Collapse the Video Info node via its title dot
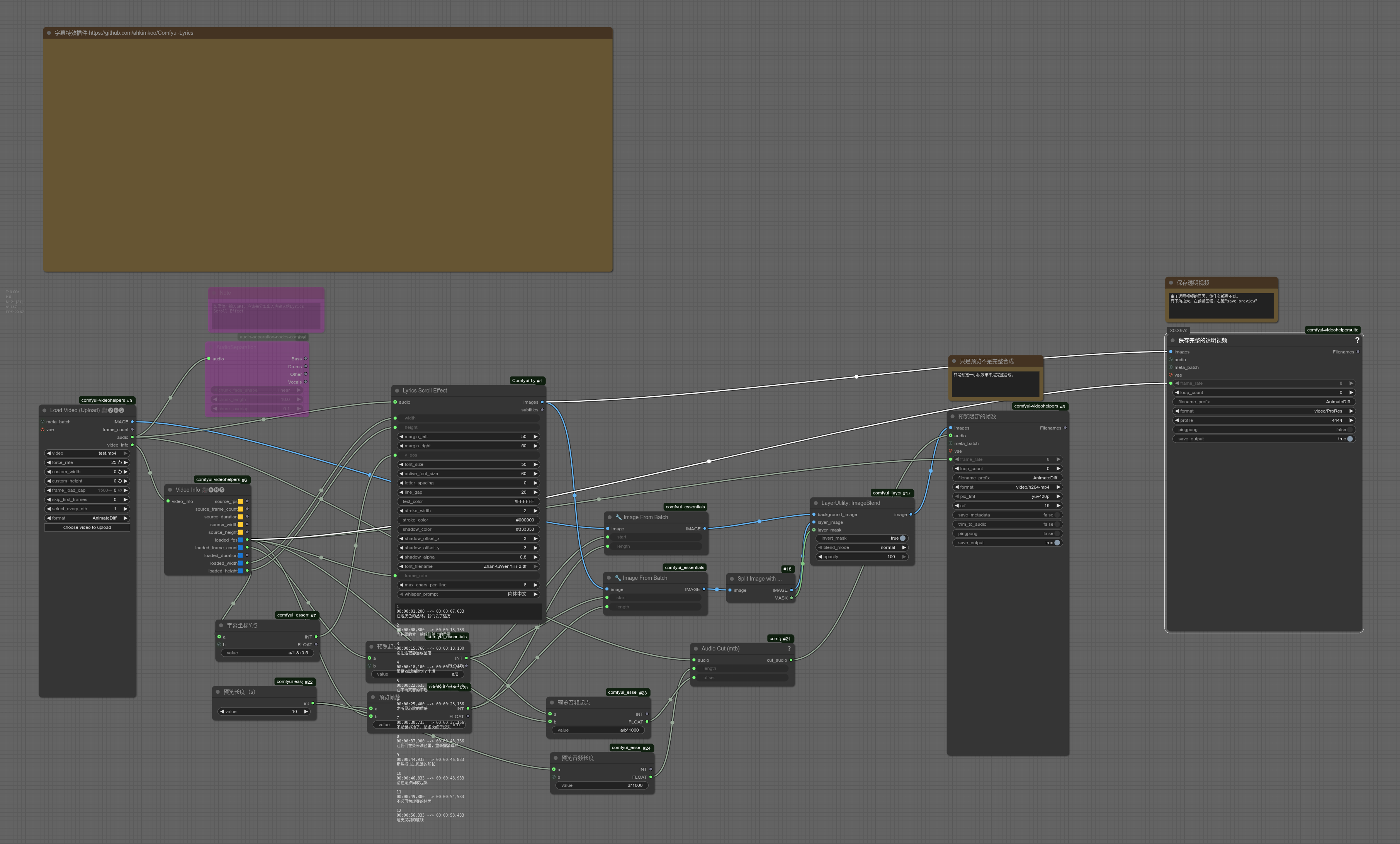The height and width of the screenshot is (844, 1400). (x=170, y=489)
